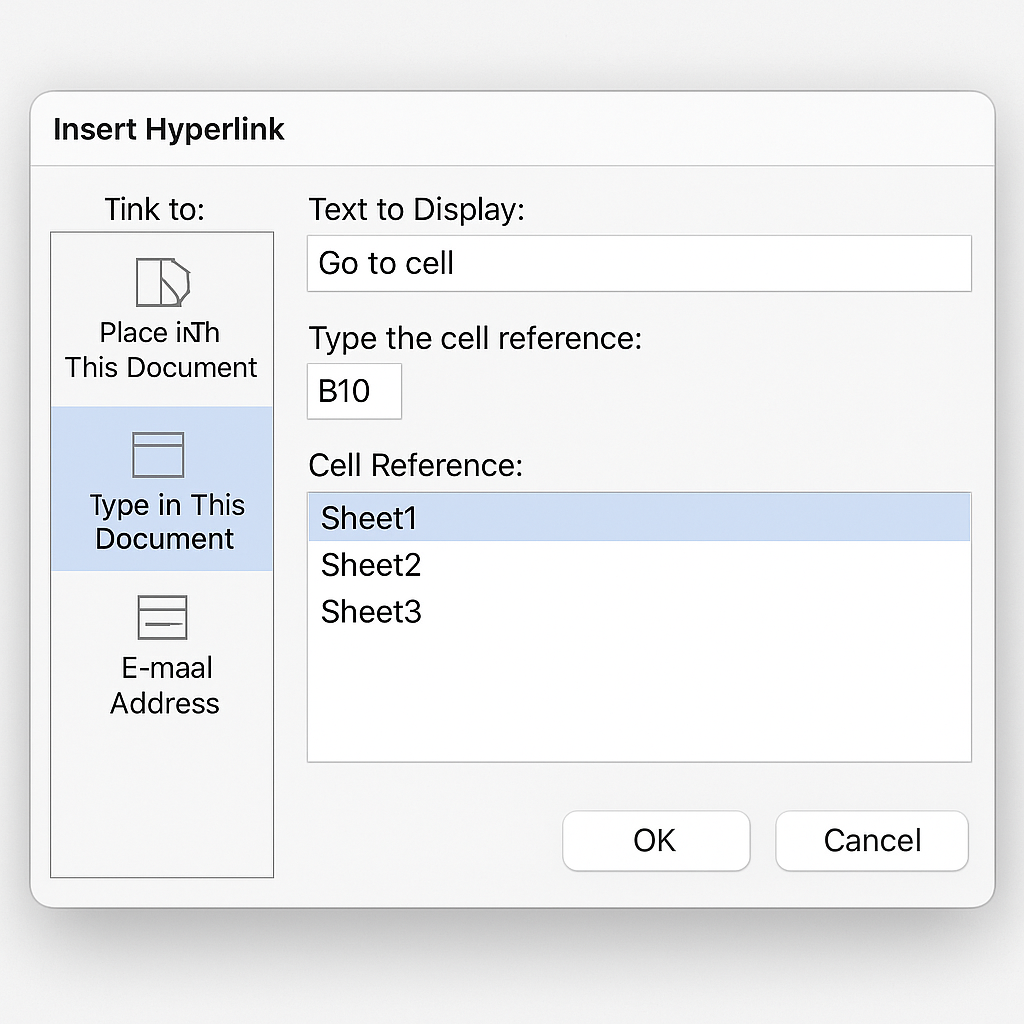Click empty space below Sheet3 in list
Viewport: 1024px width, 1024px height.
click(x=639, y=700)
